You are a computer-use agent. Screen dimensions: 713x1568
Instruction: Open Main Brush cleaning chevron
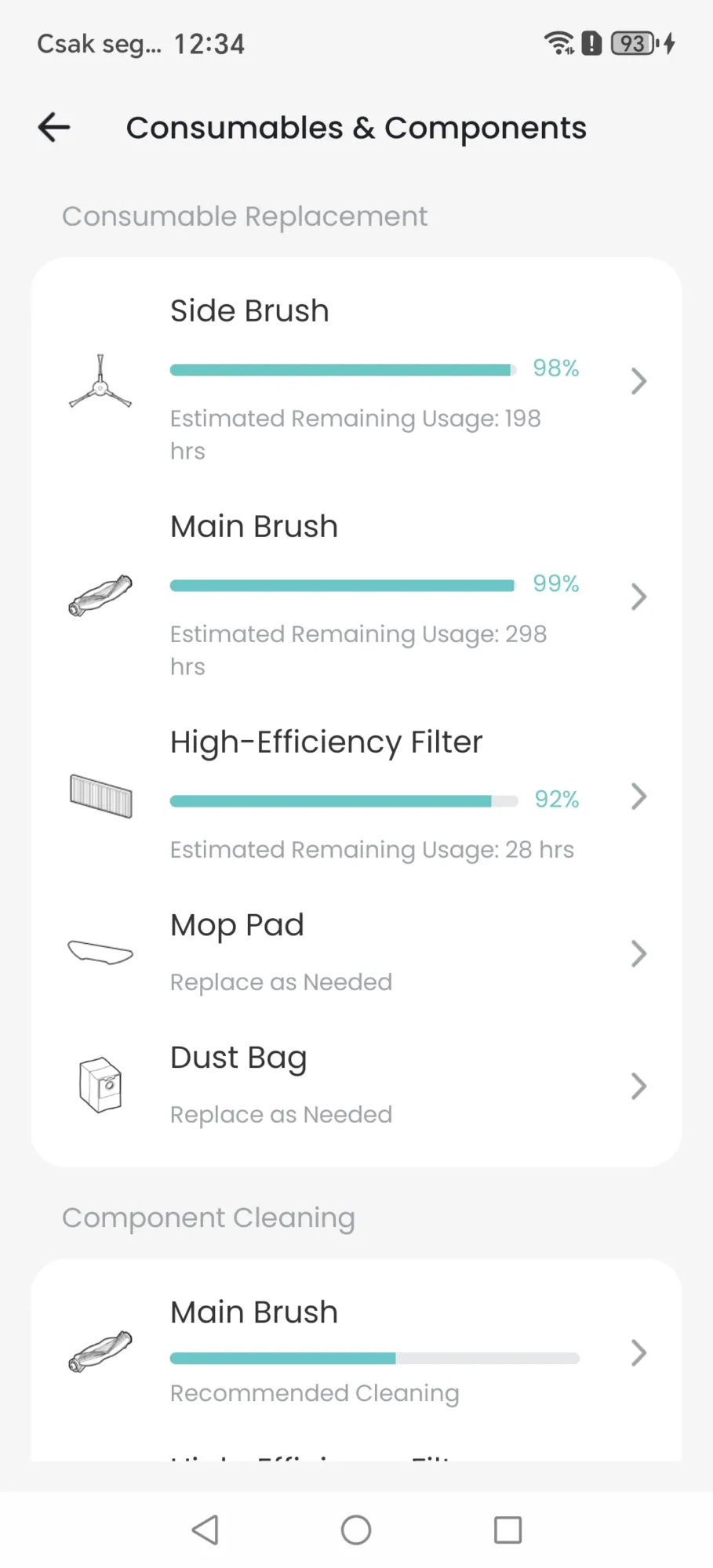tap(638, 1353)
